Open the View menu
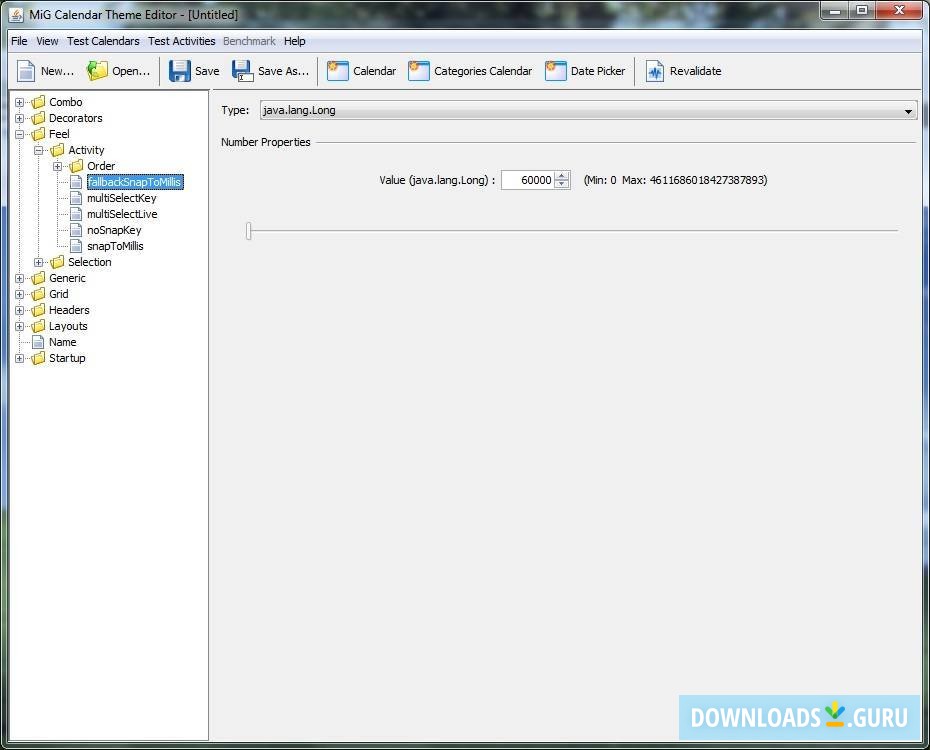Screen dimensions: 930x750 [x=47, y=41]
